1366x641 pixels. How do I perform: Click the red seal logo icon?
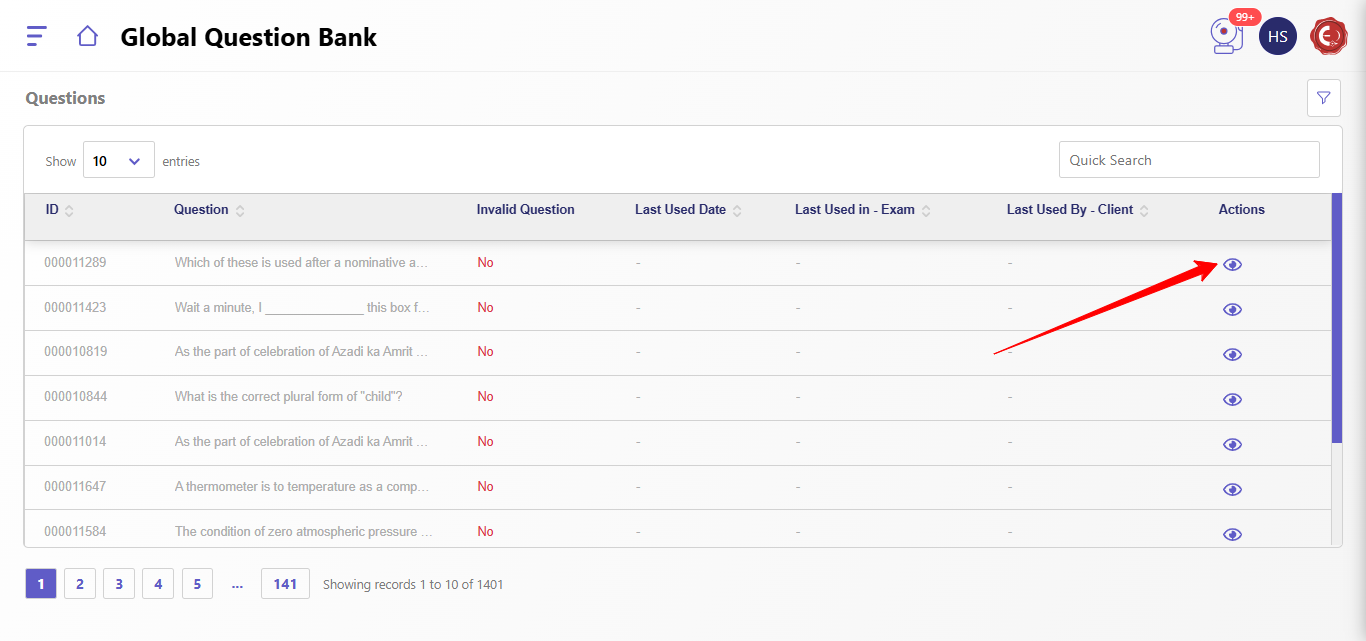1329,37
